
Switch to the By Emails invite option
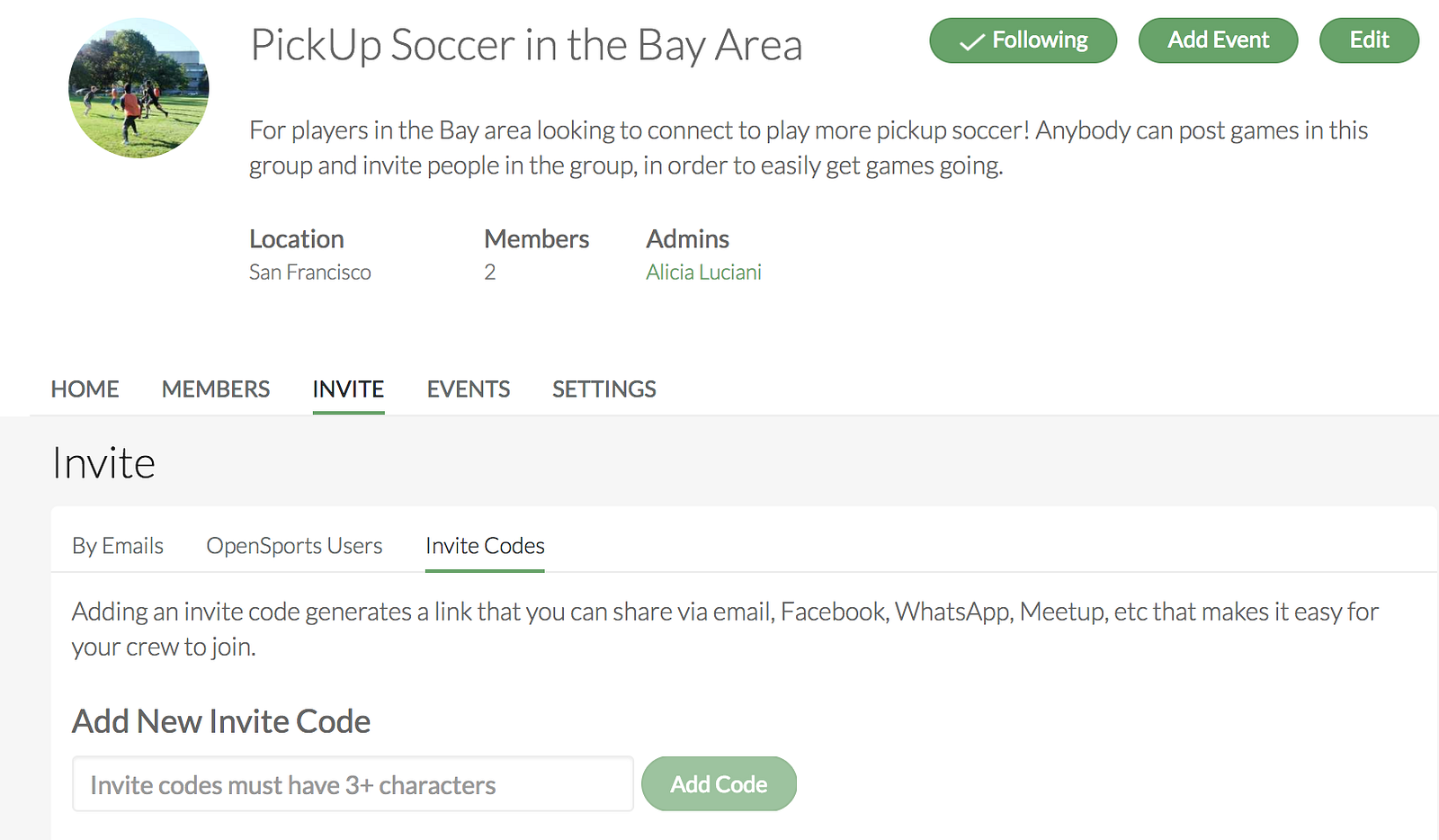pyautogui.click(x=118, y=546)
